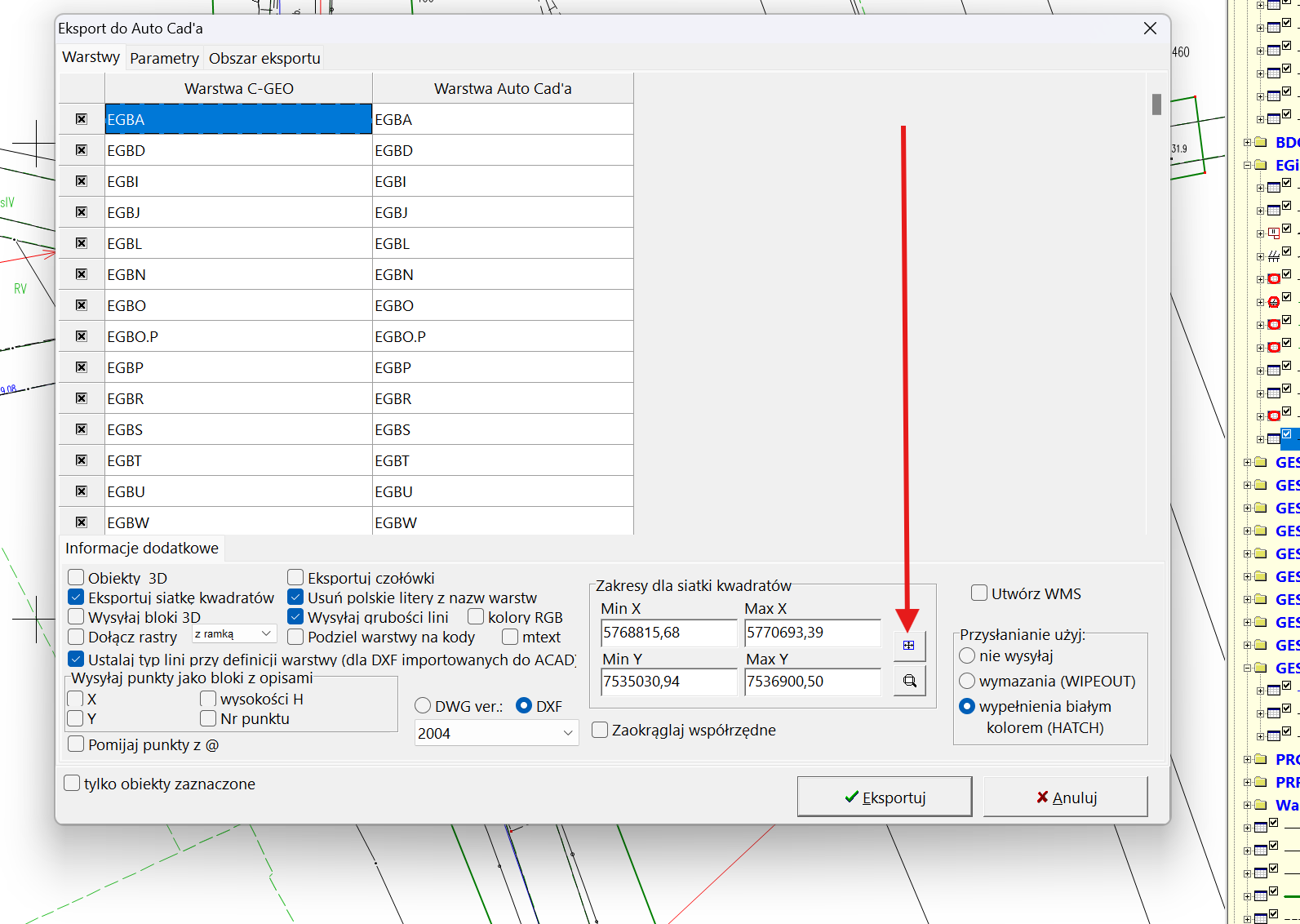Screen dimensions: 1300x924
Task: Click the Warstwa C-GEO column header
Action: point(238,88)
